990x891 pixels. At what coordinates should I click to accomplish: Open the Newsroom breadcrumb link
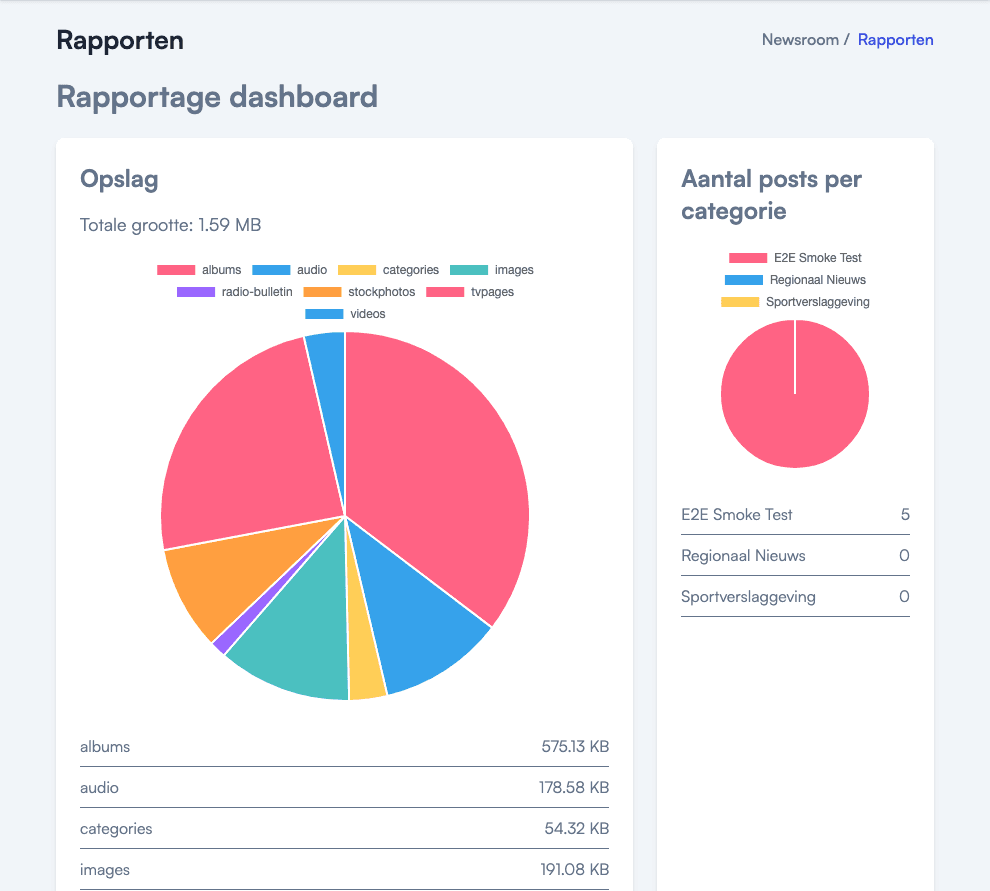tap(800, 40)
